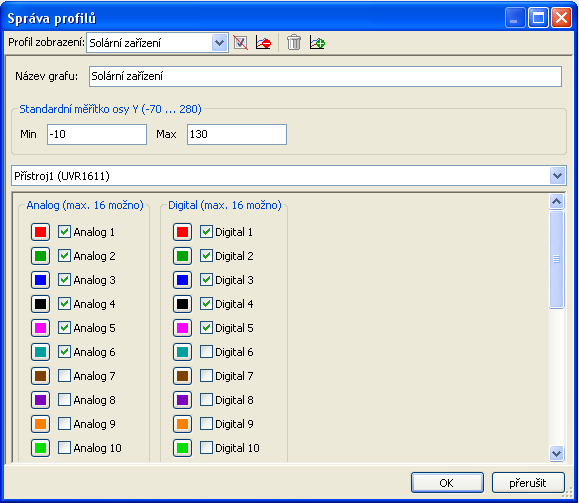Enable the Digital 6 checkbox
579x503 pixels.
(x=206, y=352)
